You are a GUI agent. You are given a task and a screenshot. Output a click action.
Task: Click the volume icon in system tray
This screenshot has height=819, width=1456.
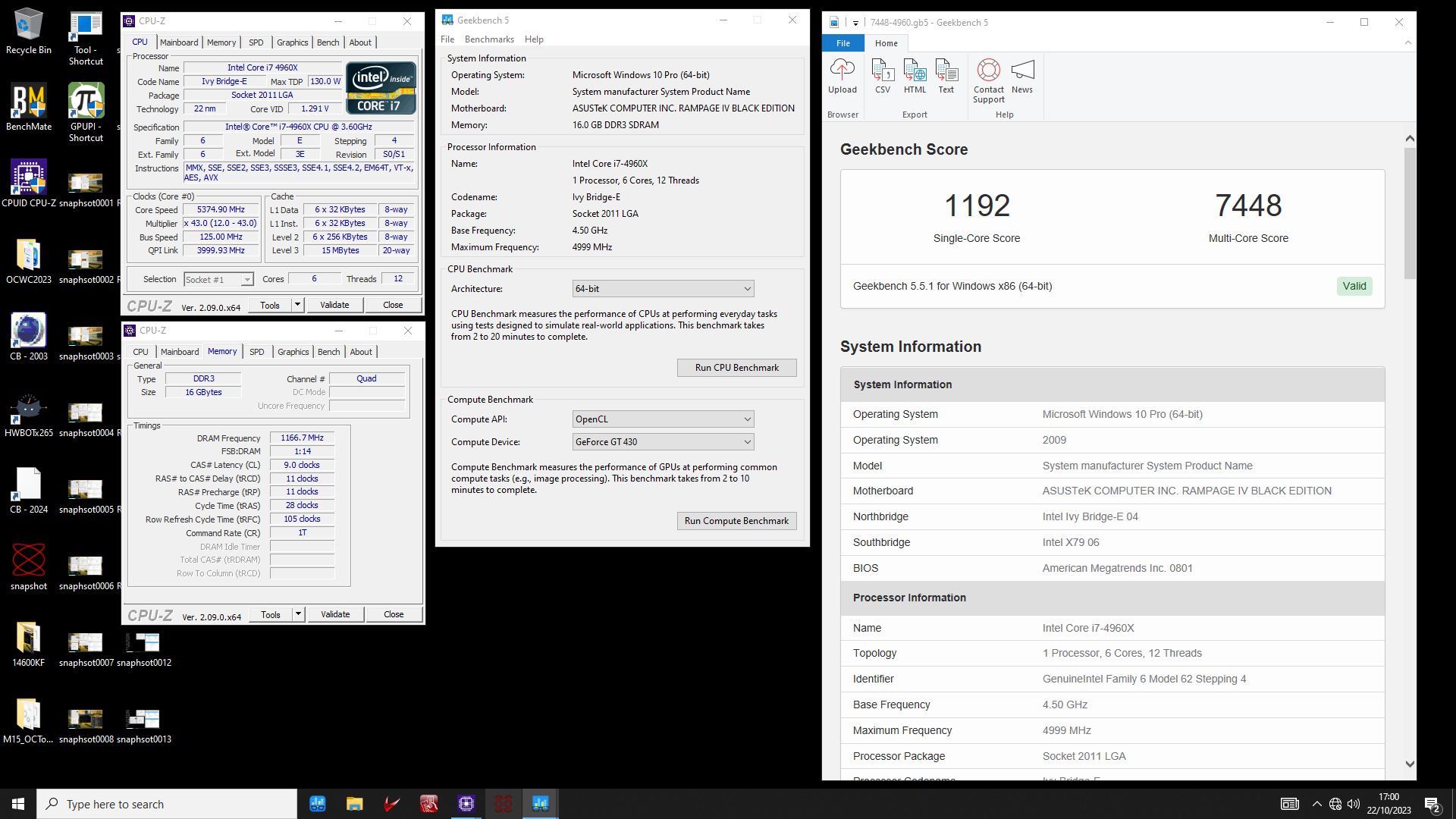[x=1354, y=804]
